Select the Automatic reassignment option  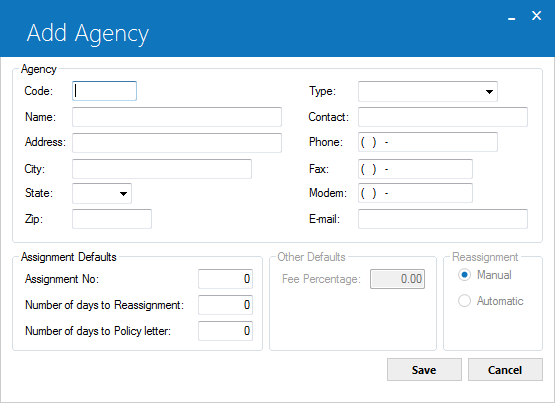tap(464, 301)
